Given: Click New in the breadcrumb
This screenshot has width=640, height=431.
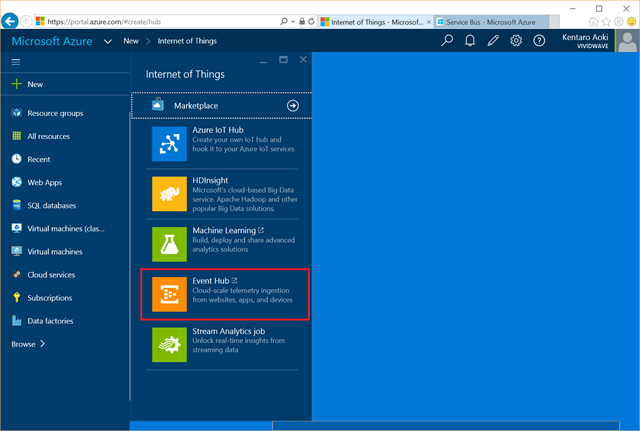Looking at the screenshot, I should pyautogui.click(x=131, y=41).
